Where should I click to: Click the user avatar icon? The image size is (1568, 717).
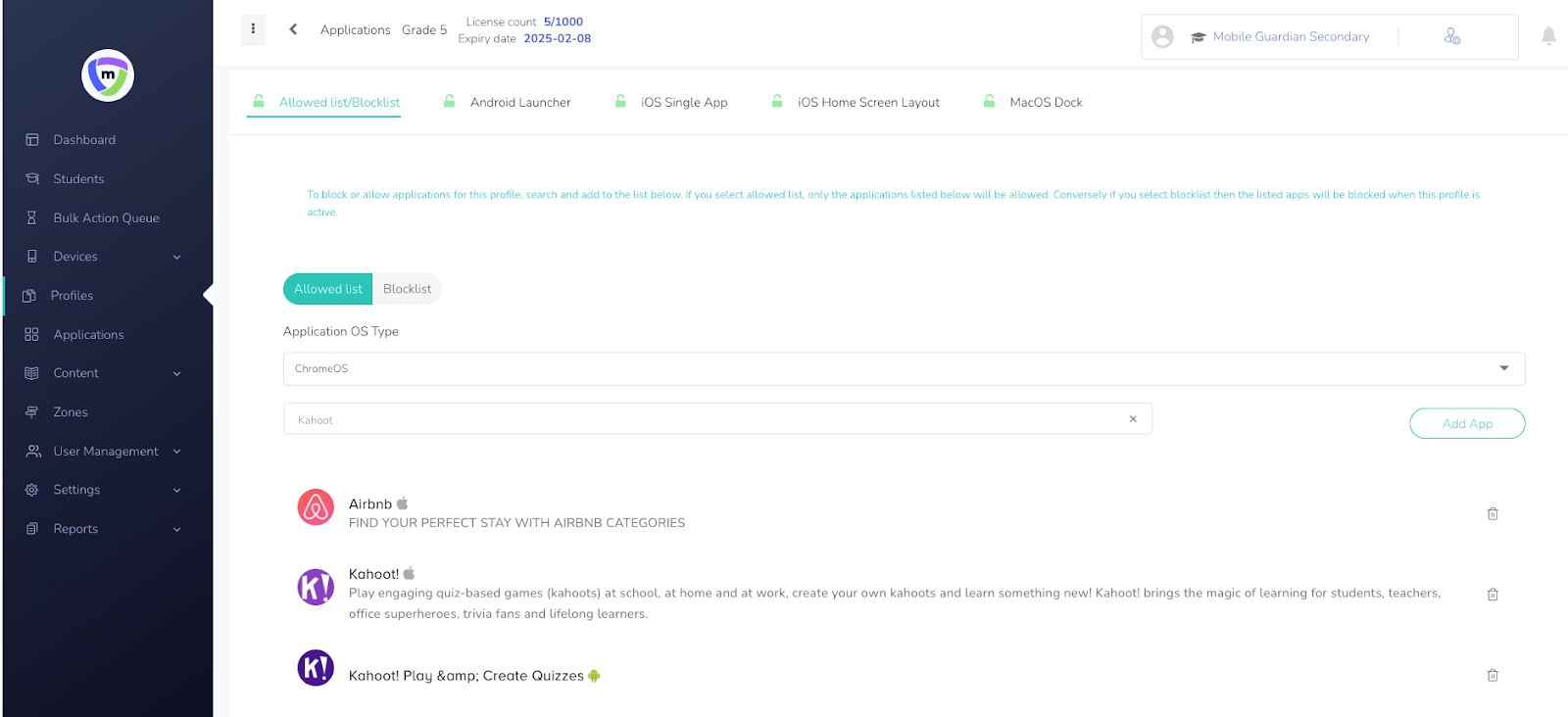1162,36
